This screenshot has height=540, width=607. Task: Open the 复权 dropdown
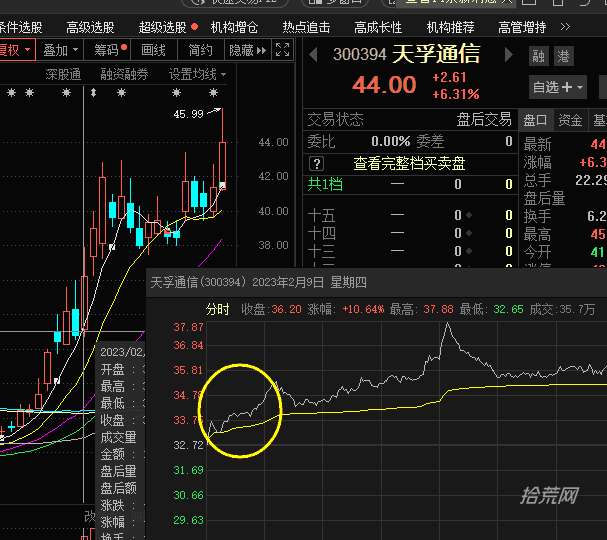tap(15, 50)
